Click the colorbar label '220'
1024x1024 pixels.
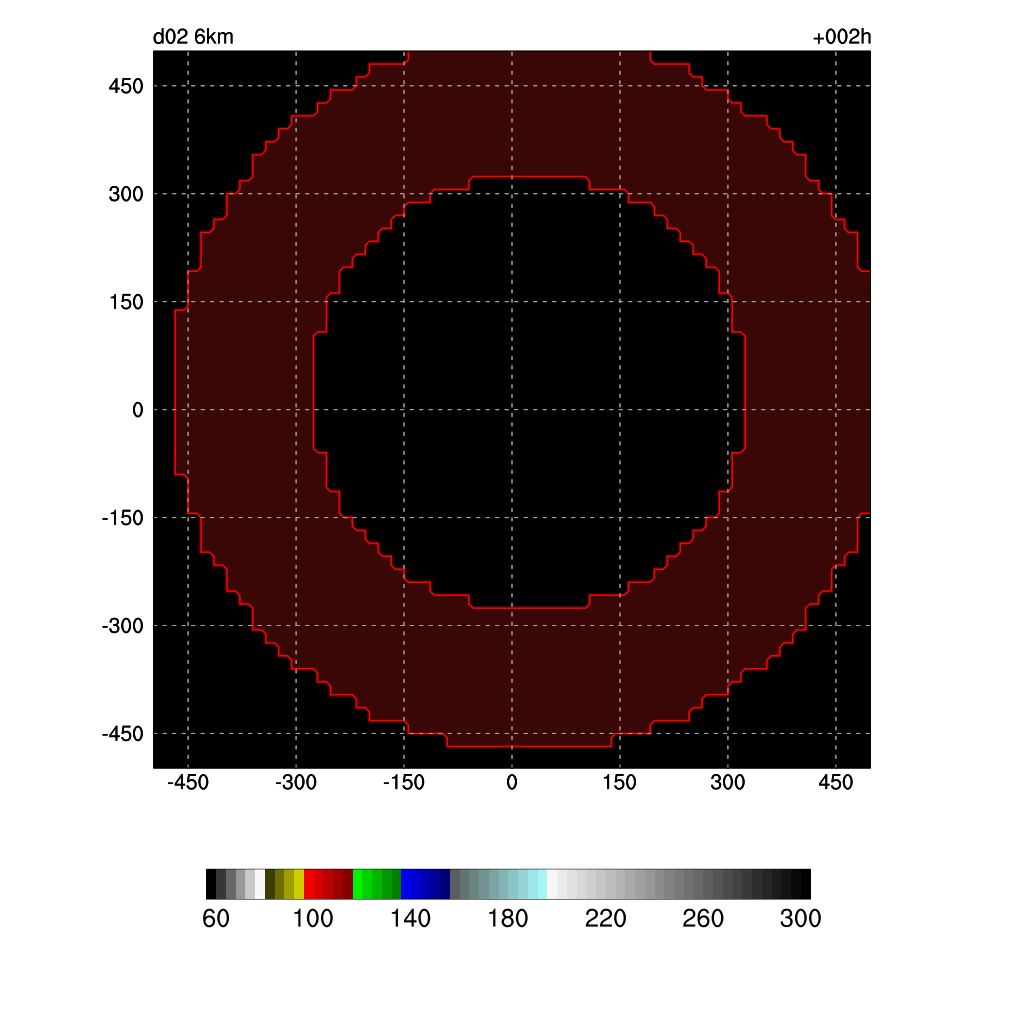(605, 919)
